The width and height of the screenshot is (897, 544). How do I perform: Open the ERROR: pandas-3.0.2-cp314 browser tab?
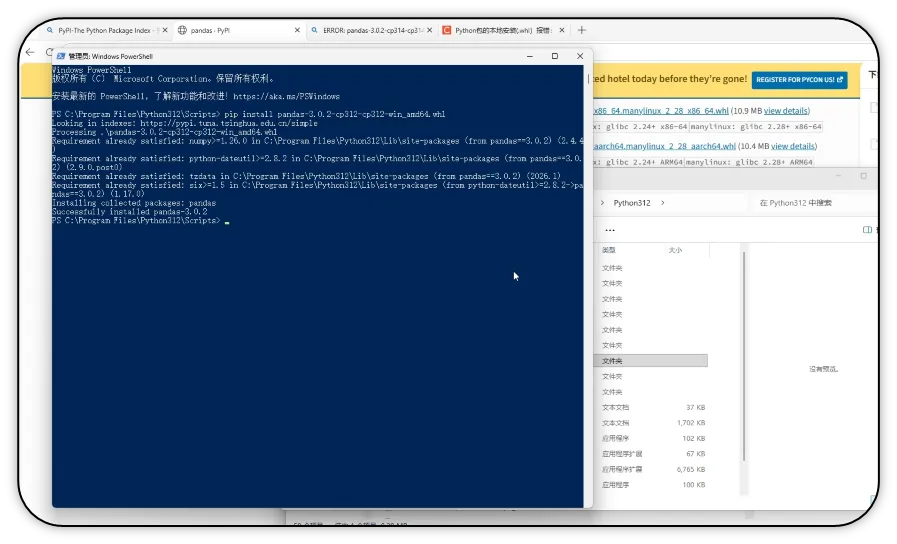(372, 30)
